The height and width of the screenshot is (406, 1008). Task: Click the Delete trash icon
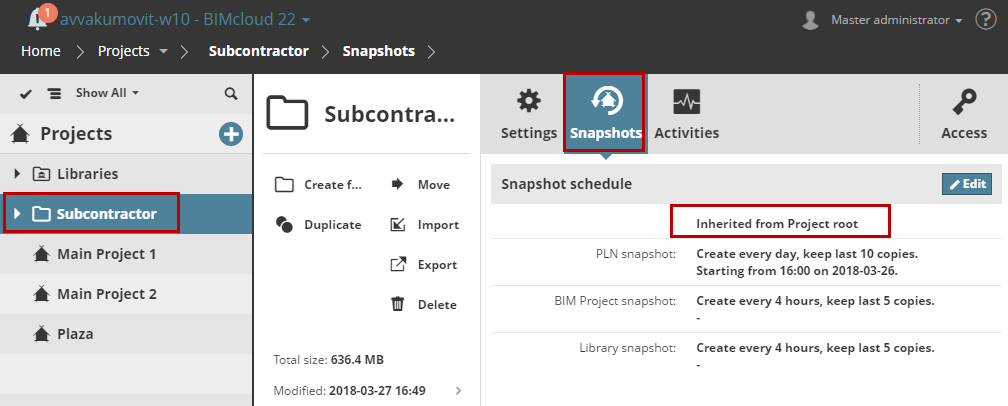click(x=397, y=304)
